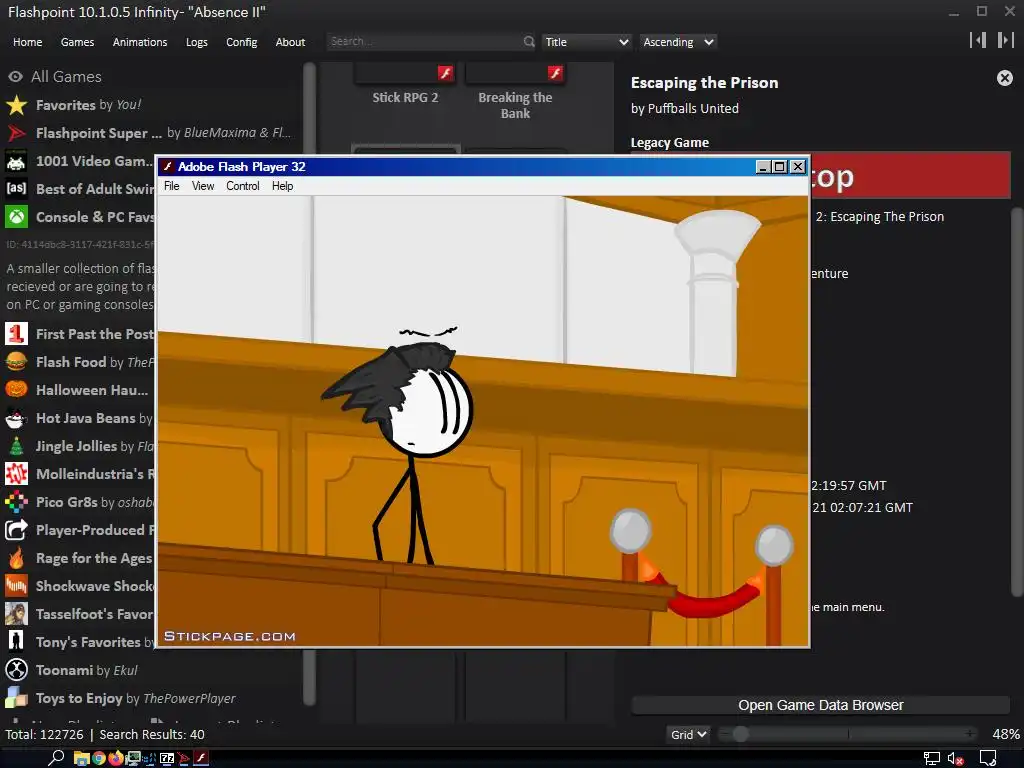Select Best of Adult Swim [as] icon
1024x768 pixels.
tap(16, 189)
